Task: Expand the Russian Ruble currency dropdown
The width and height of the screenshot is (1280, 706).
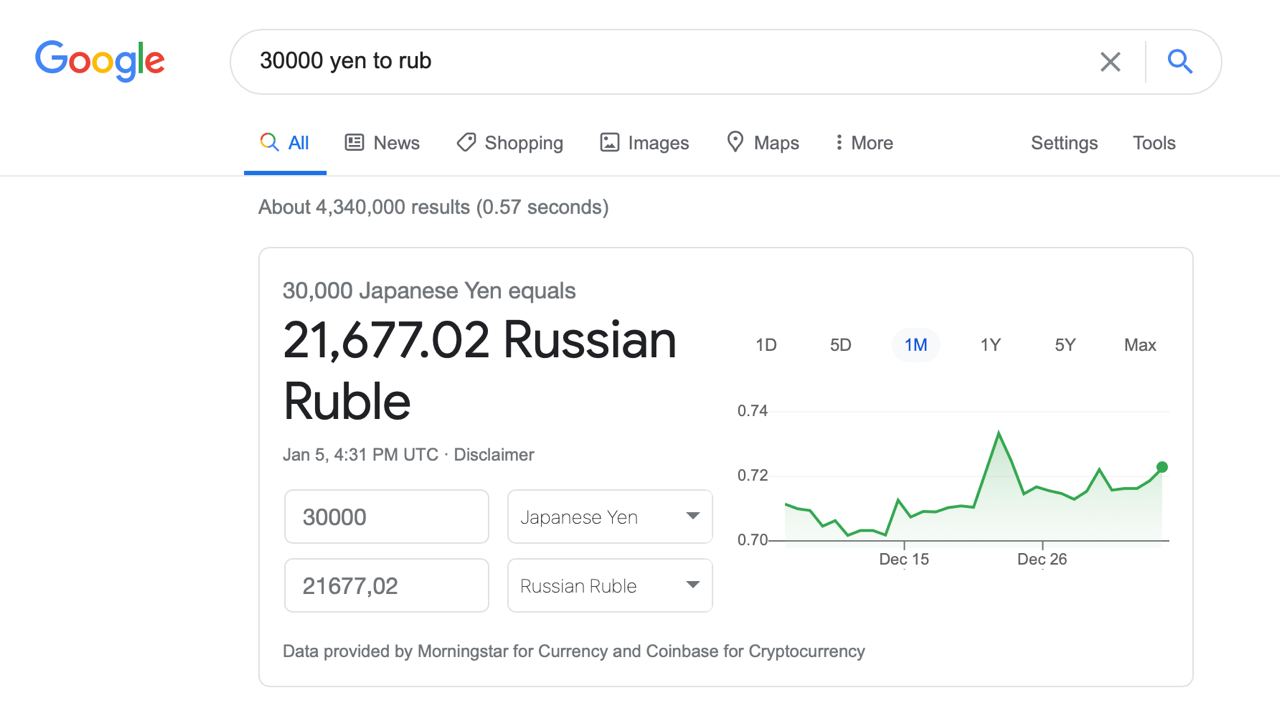Action: coord(610,586)
